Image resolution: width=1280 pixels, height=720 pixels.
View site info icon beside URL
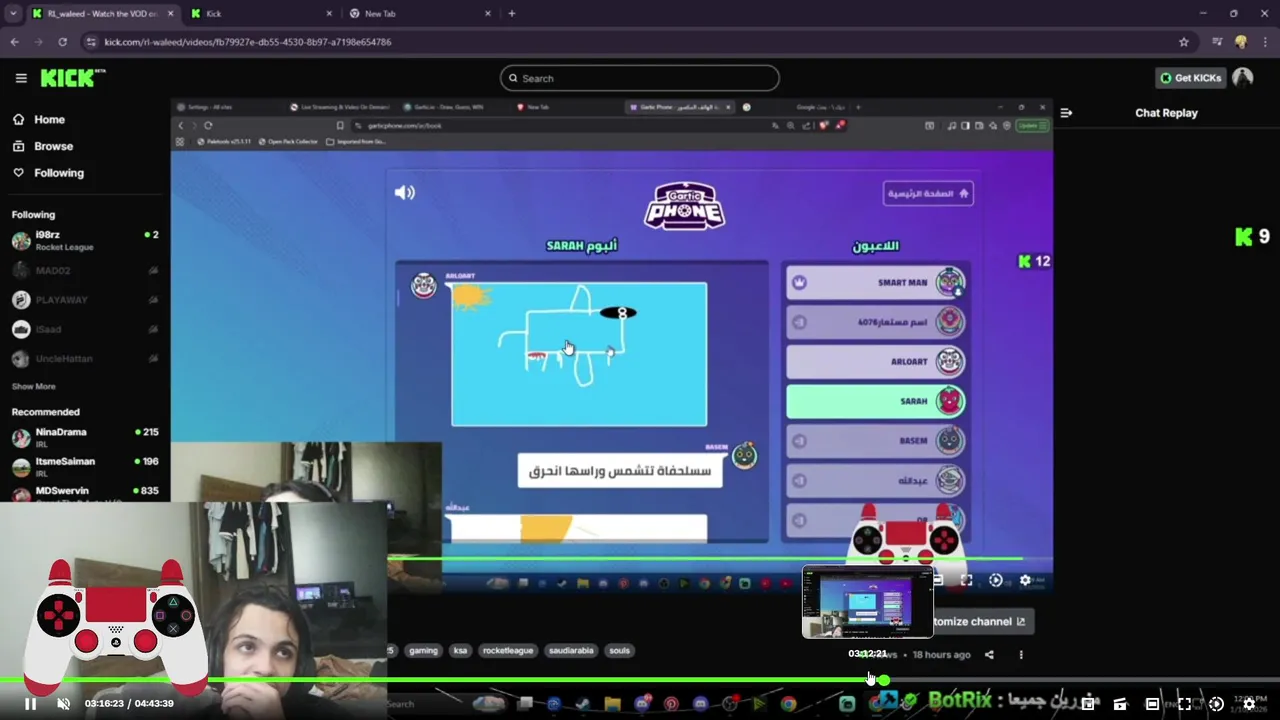pyautogui.click(x=92, y=42)
